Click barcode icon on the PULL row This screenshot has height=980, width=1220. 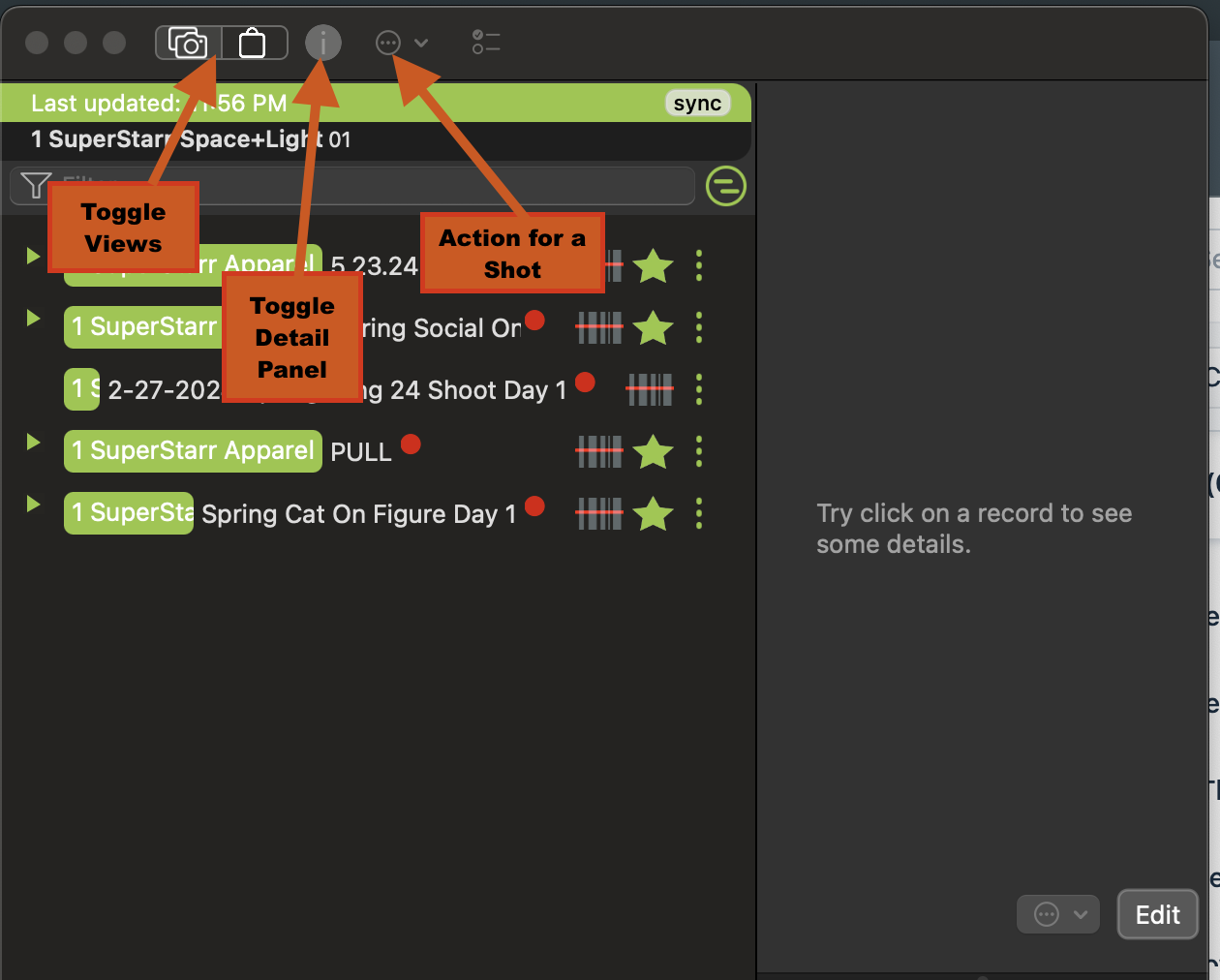pyautogui.click(x=599, y=451)
